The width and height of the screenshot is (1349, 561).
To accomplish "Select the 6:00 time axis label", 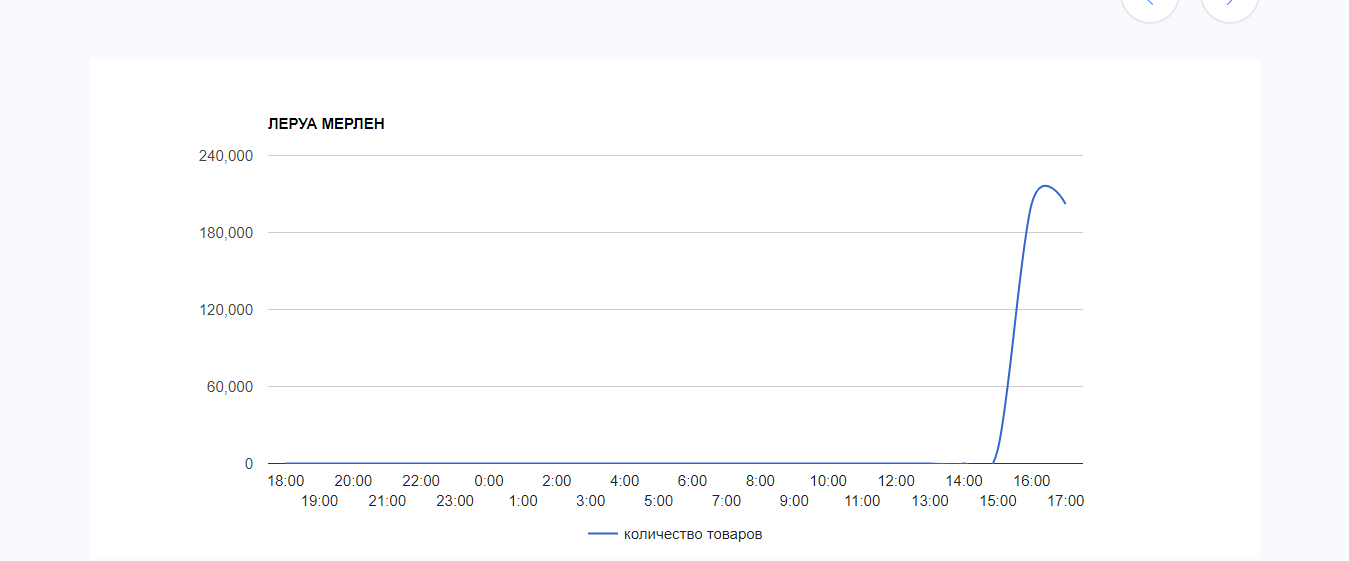I will (692, 481).
